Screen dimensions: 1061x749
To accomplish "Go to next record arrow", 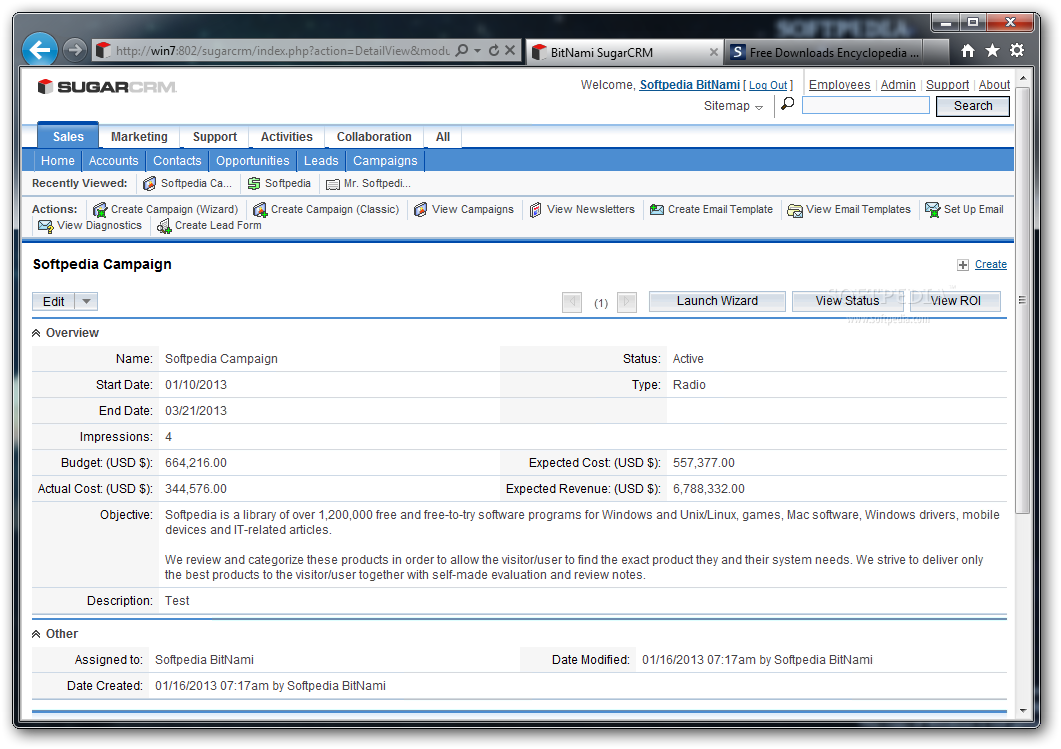I will (x=627, y=302).
